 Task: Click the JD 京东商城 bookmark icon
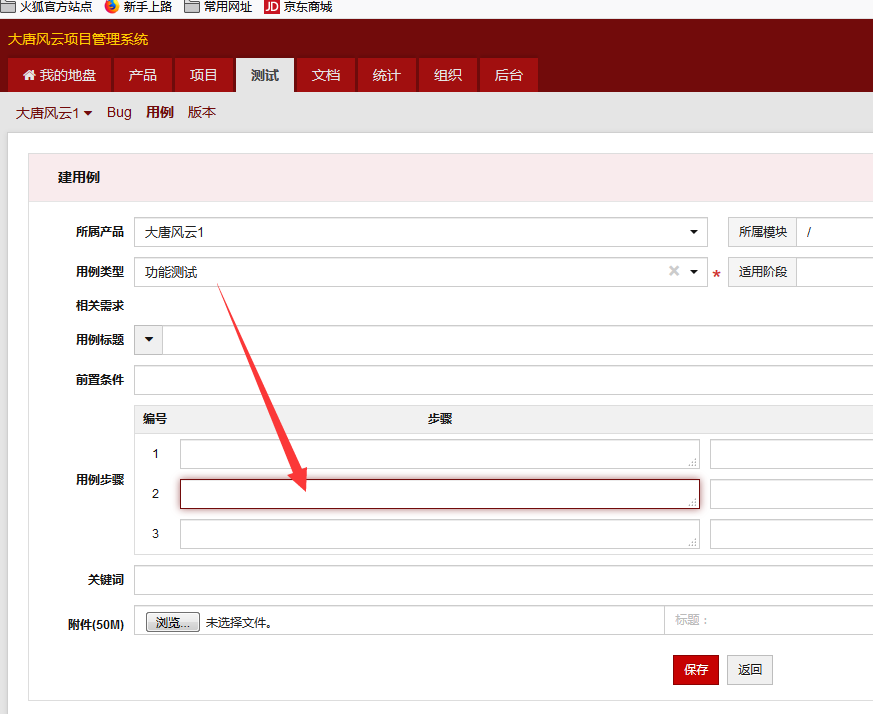tap(272, 7)
